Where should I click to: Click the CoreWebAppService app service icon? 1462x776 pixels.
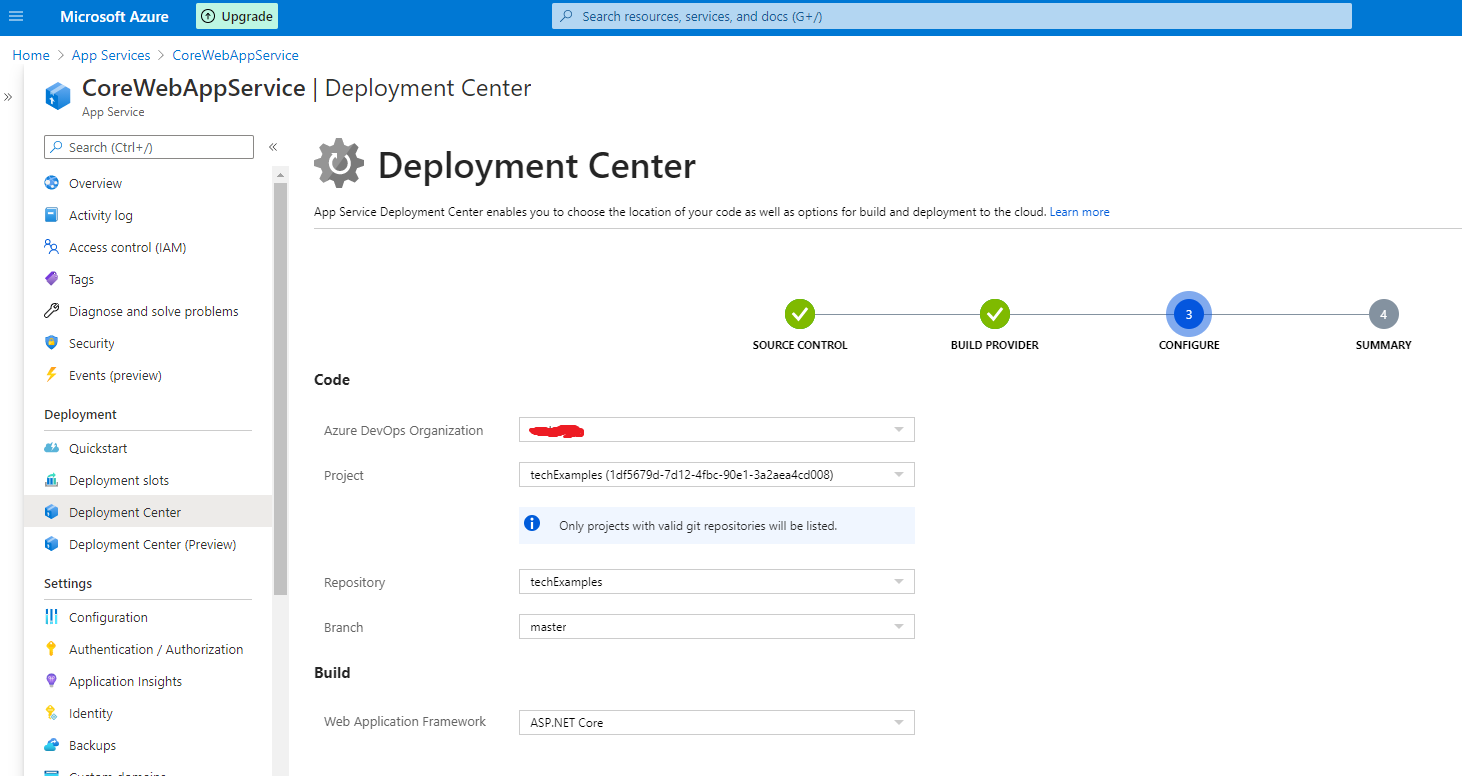tap(58, 96)
